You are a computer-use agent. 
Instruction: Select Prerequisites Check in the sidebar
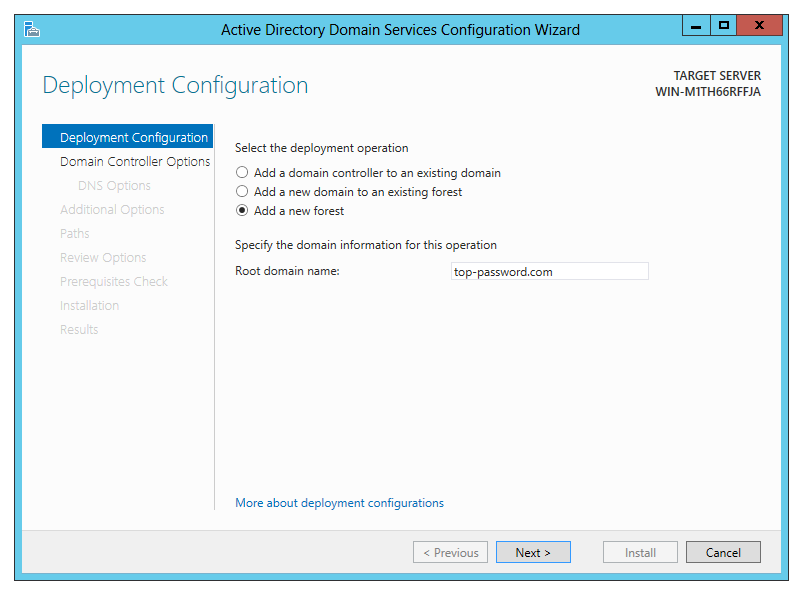click(114, 282)
